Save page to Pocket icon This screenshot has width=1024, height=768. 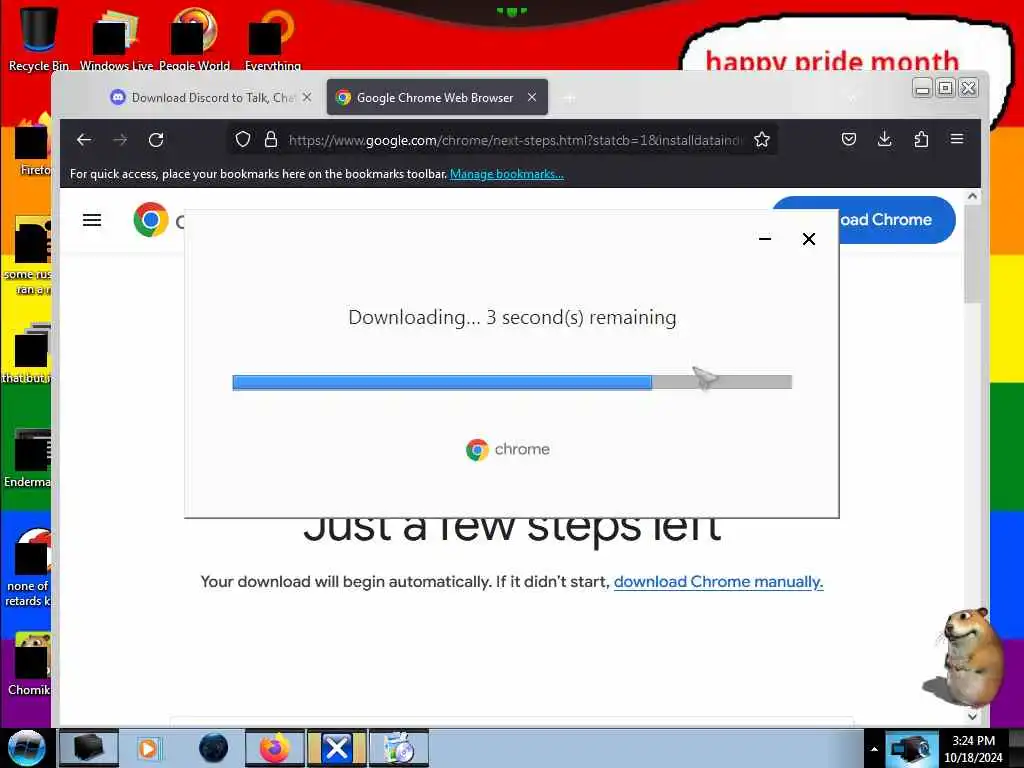click(849, 139)
